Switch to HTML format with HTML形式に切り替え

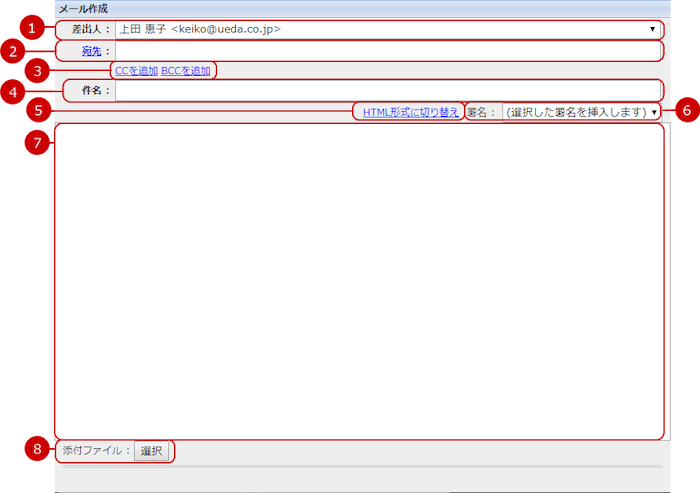411,112
